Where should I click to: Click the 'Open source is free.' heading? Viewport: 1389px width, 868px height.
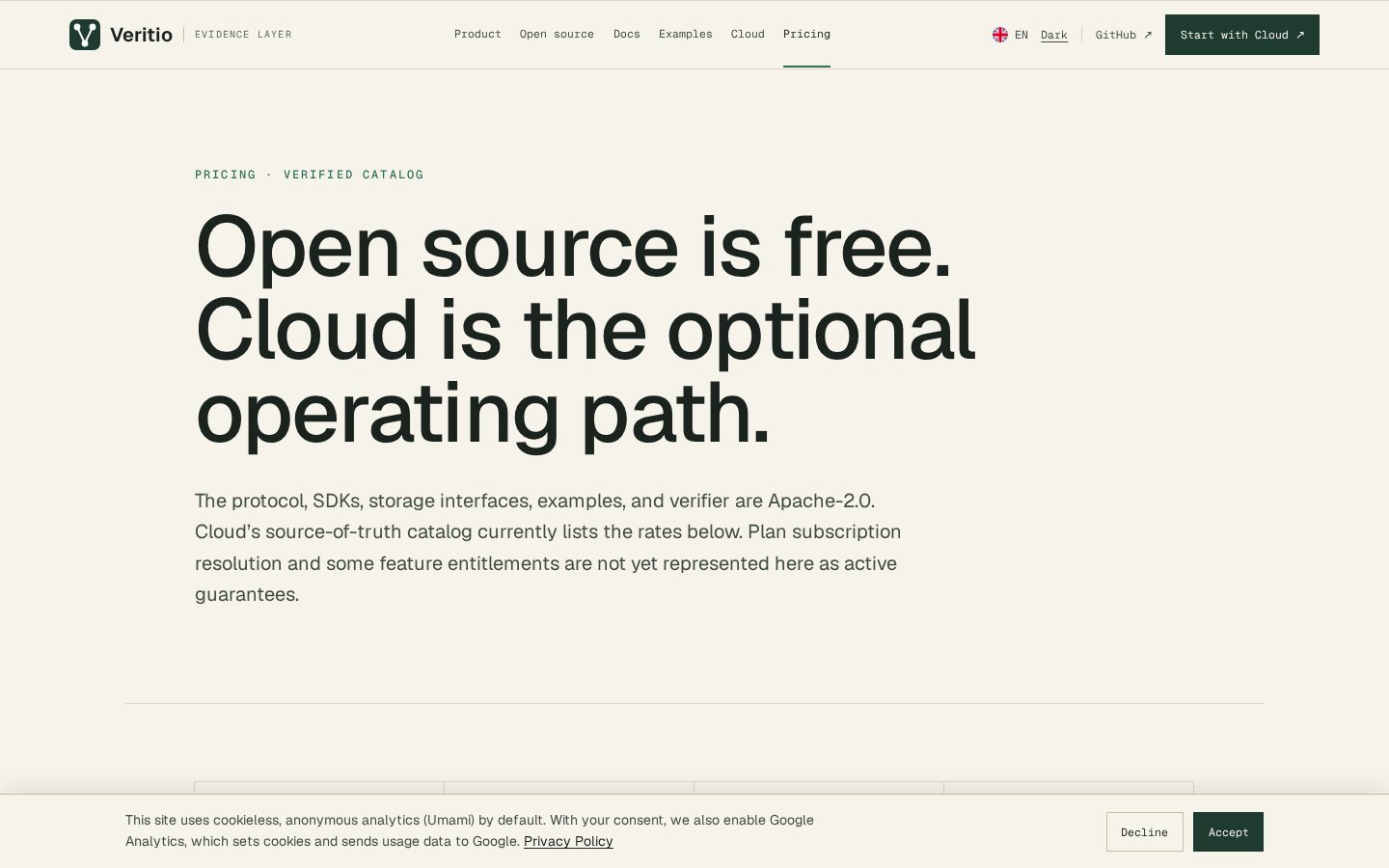(x=573, y=247)
